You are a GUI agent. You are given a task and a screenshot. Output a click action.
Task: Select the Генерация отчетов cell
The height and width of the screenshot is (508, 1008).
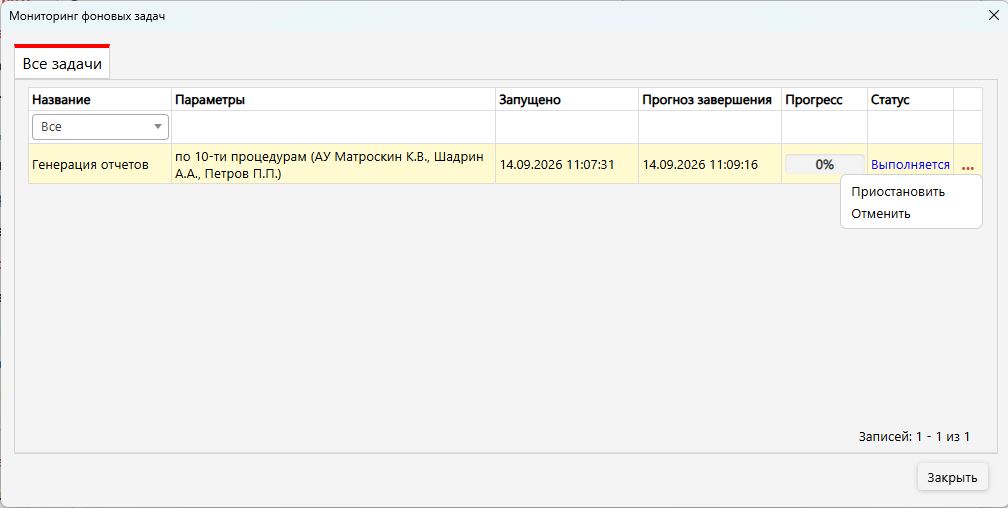tap(100, 164)
